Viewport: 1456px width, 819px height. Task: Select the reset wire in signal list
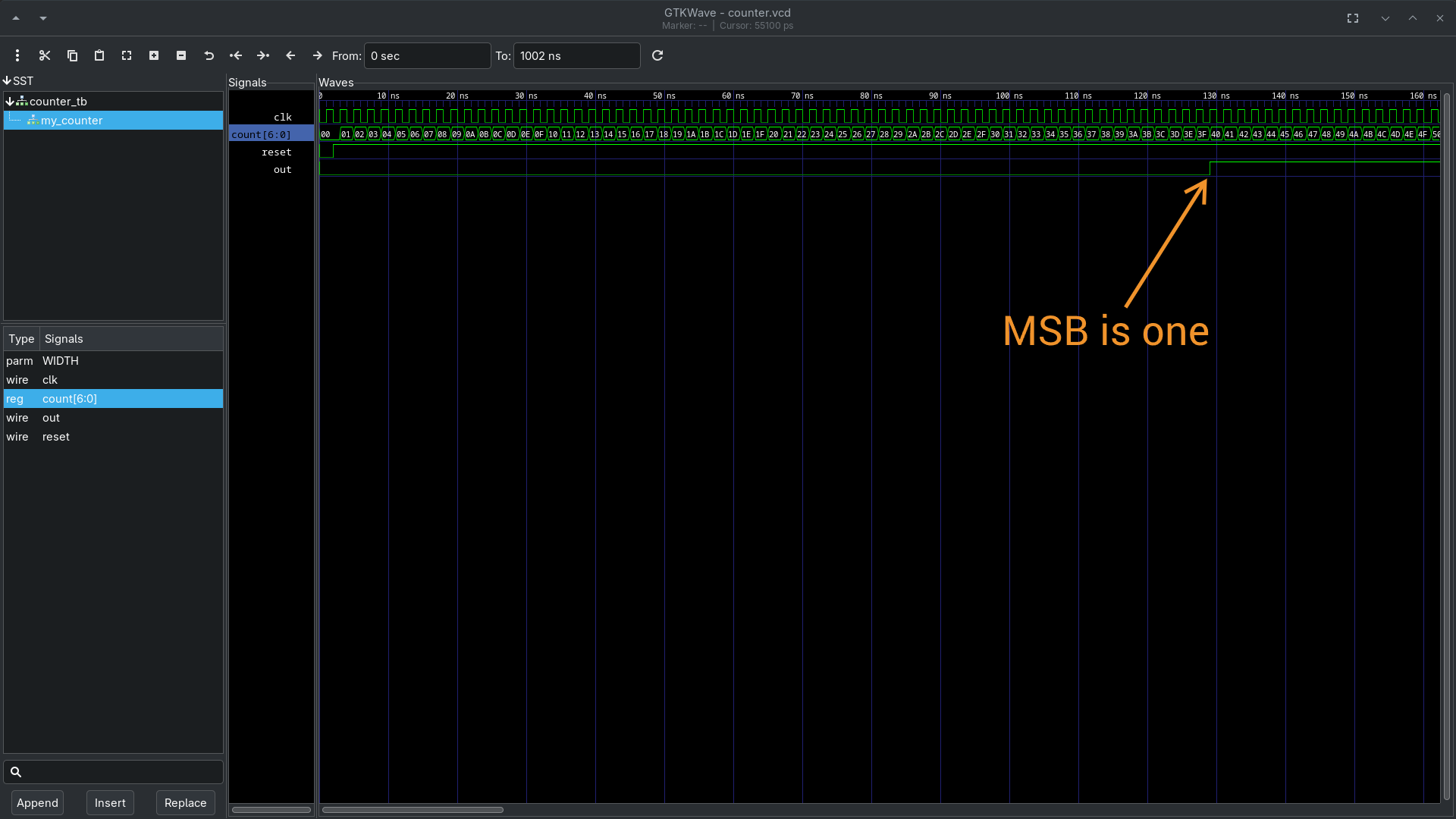pos(114,437)
